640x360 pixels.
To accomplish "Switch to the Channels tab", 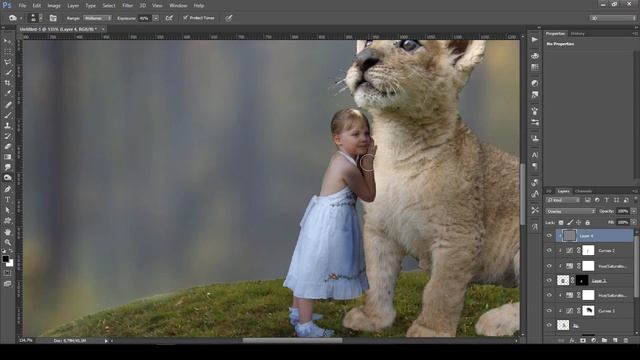I will (x=583, y=191).
